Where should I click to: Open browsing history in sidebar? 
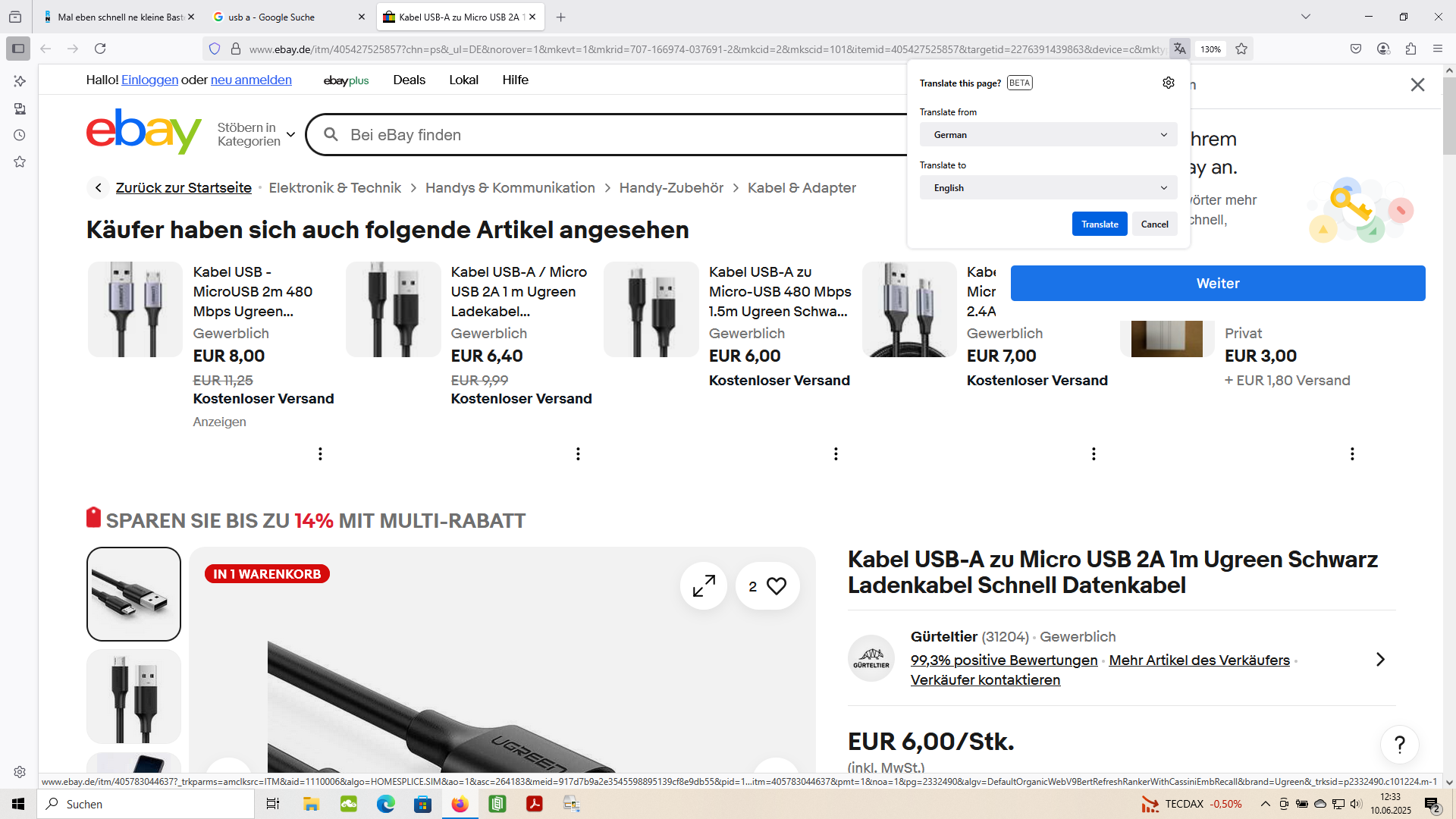pyautogui.click(x=20, y=135)
